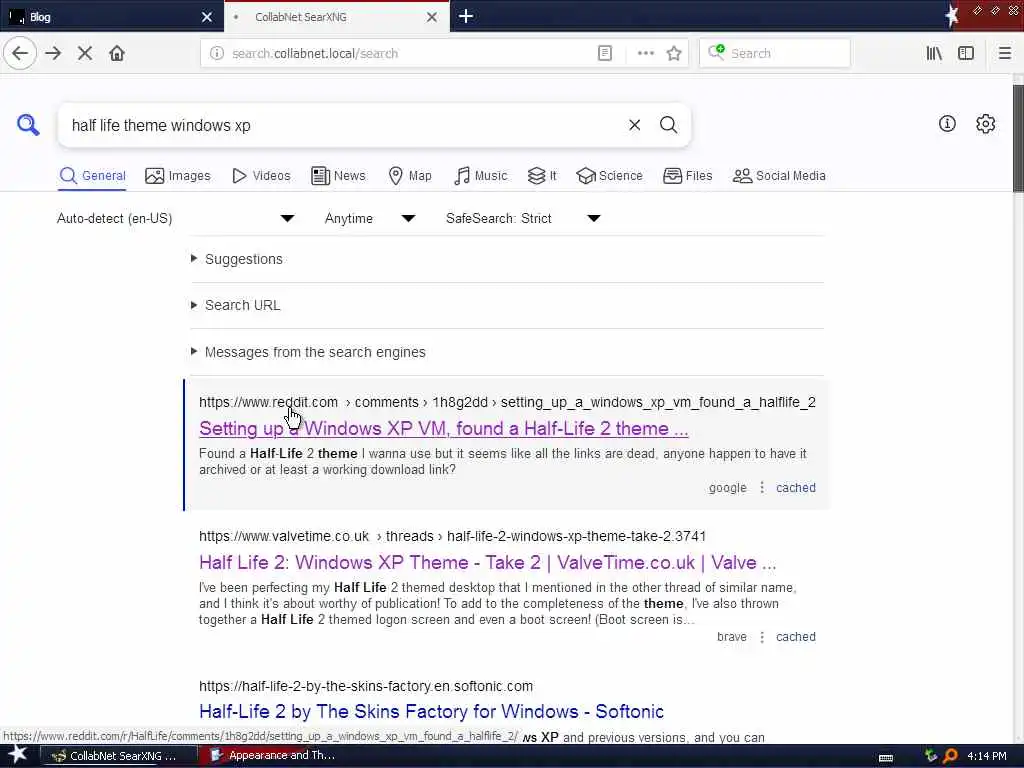Select the Social Media search category
Screen dimensions: 1024x768
point(779,176)
